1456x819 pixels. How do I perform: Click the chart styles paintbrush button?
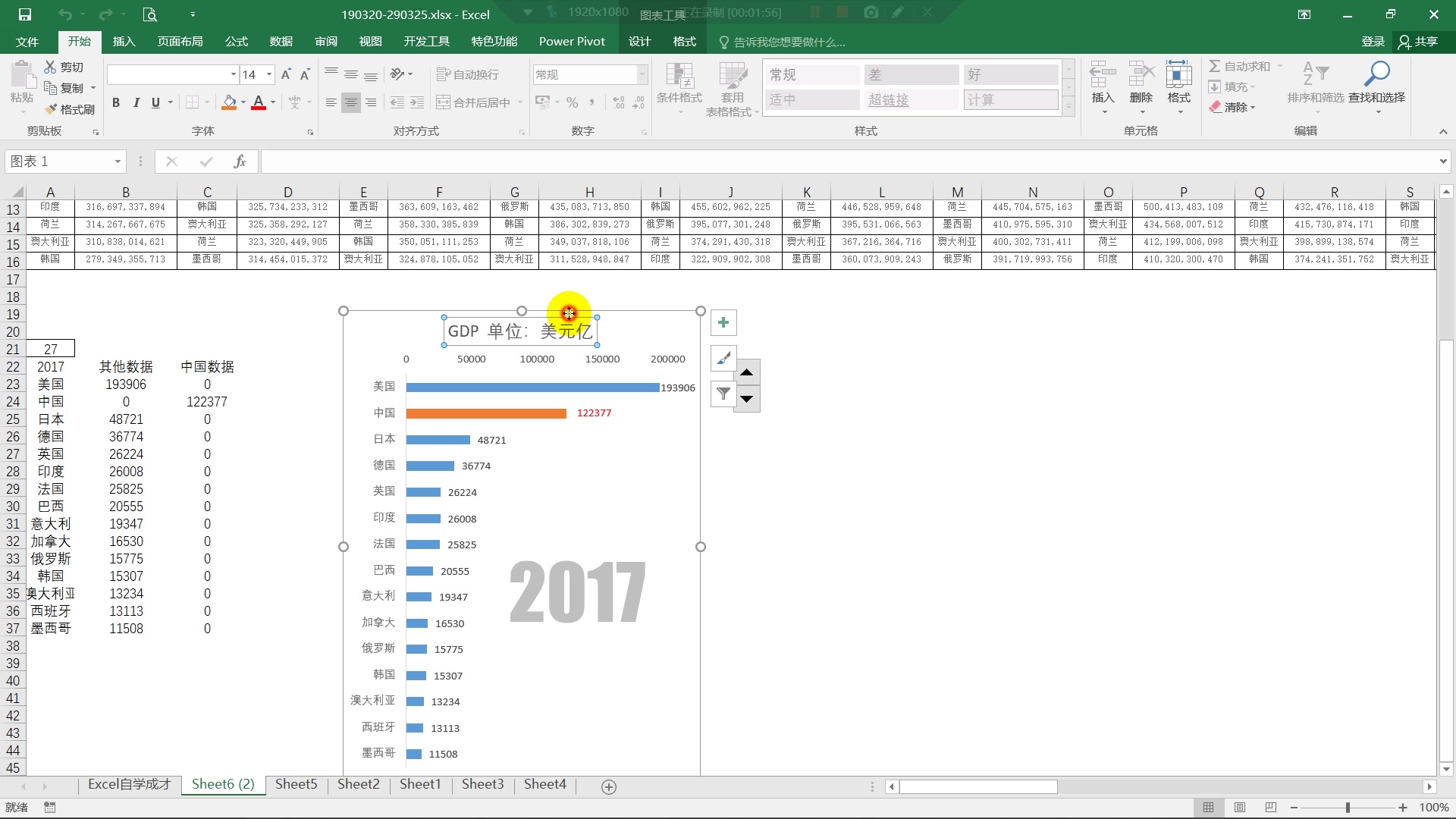tap(723, 358)
